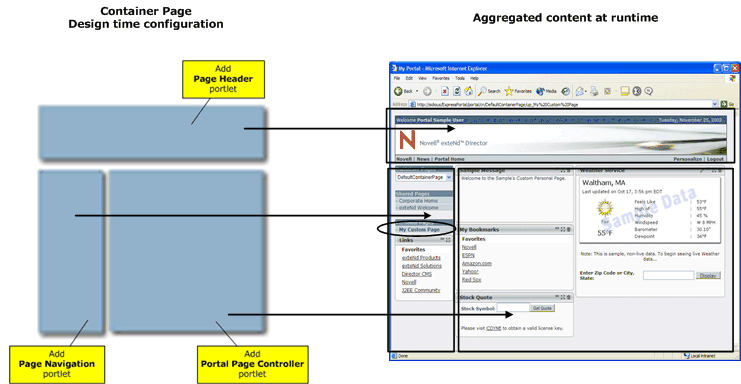Click Novell link in My Bookmarks
Viewport: 741px width, 384px height.
469,247
